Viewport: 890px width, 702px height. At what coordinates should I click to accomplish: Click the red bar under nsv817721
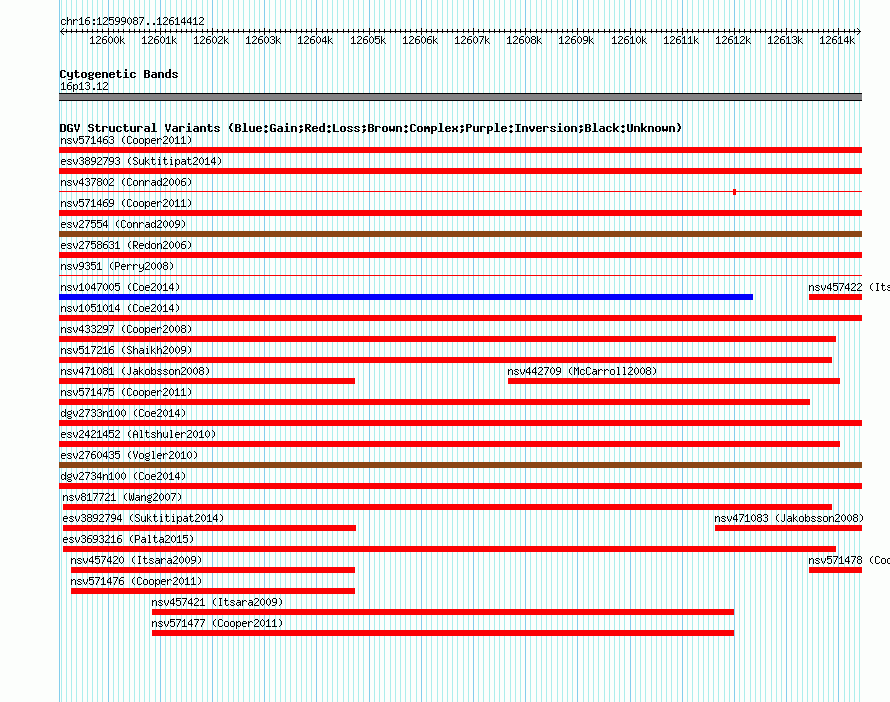pyautogui.click(x=447, y=507)
